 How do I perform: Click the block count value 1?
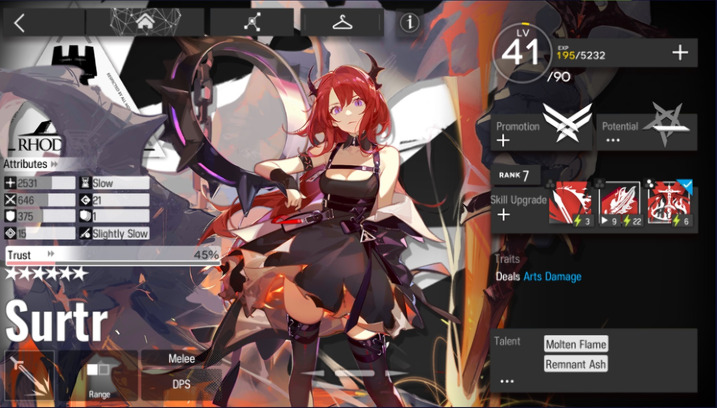(114, 216)
